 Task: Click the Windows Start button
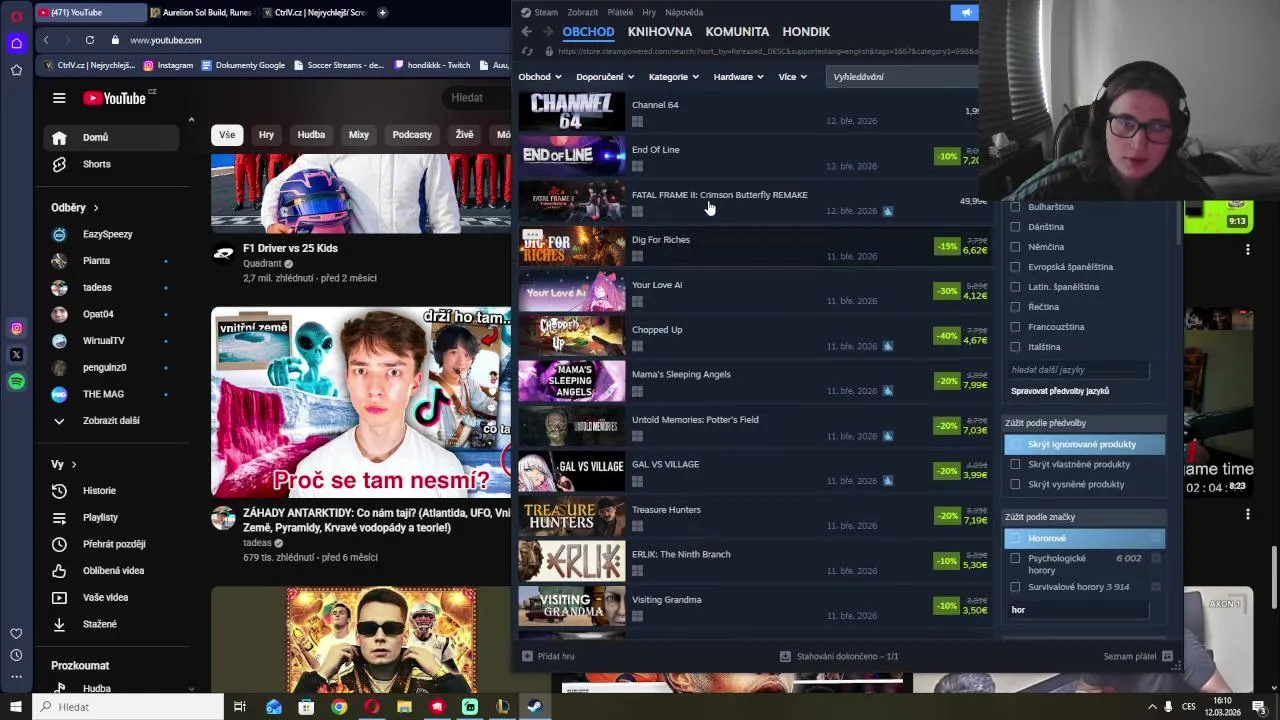point(15,707)
